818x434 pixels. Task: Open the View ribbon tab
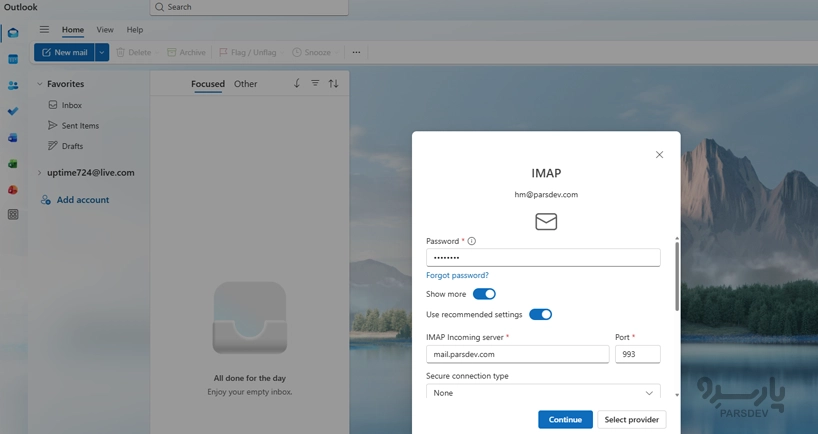(x=105, y=30)
